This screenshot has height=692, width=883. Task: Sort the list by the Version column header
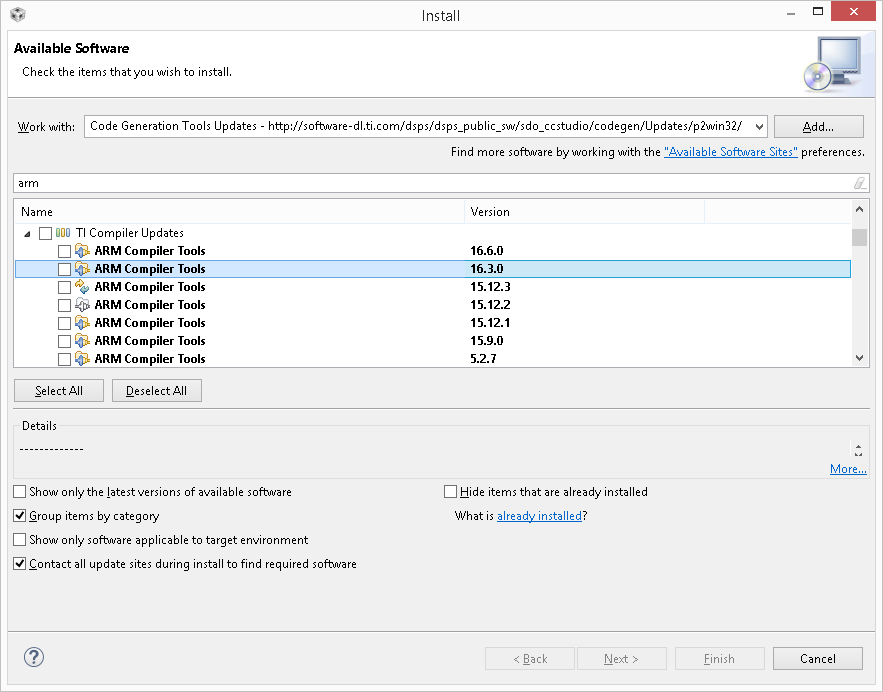pyautogui.click(x=584, y=212)
